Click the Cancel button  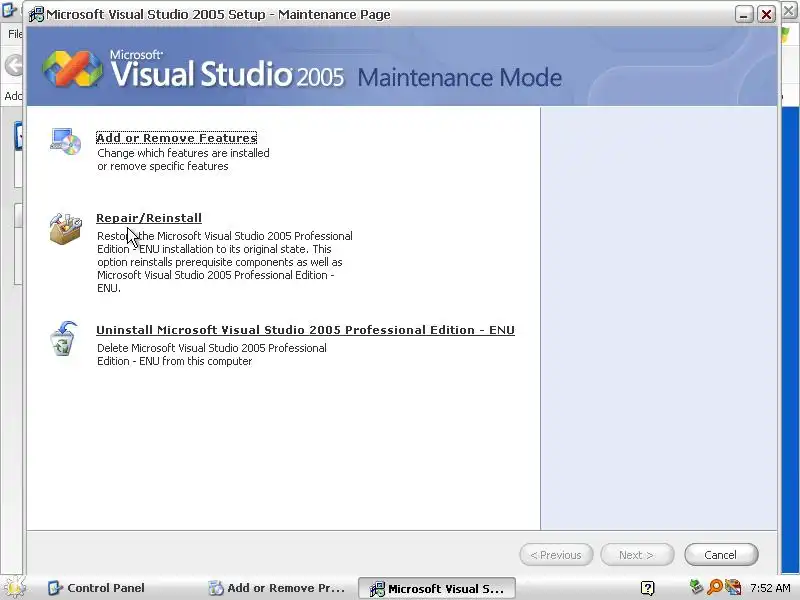pyautogui.click(x=721, y=555)
